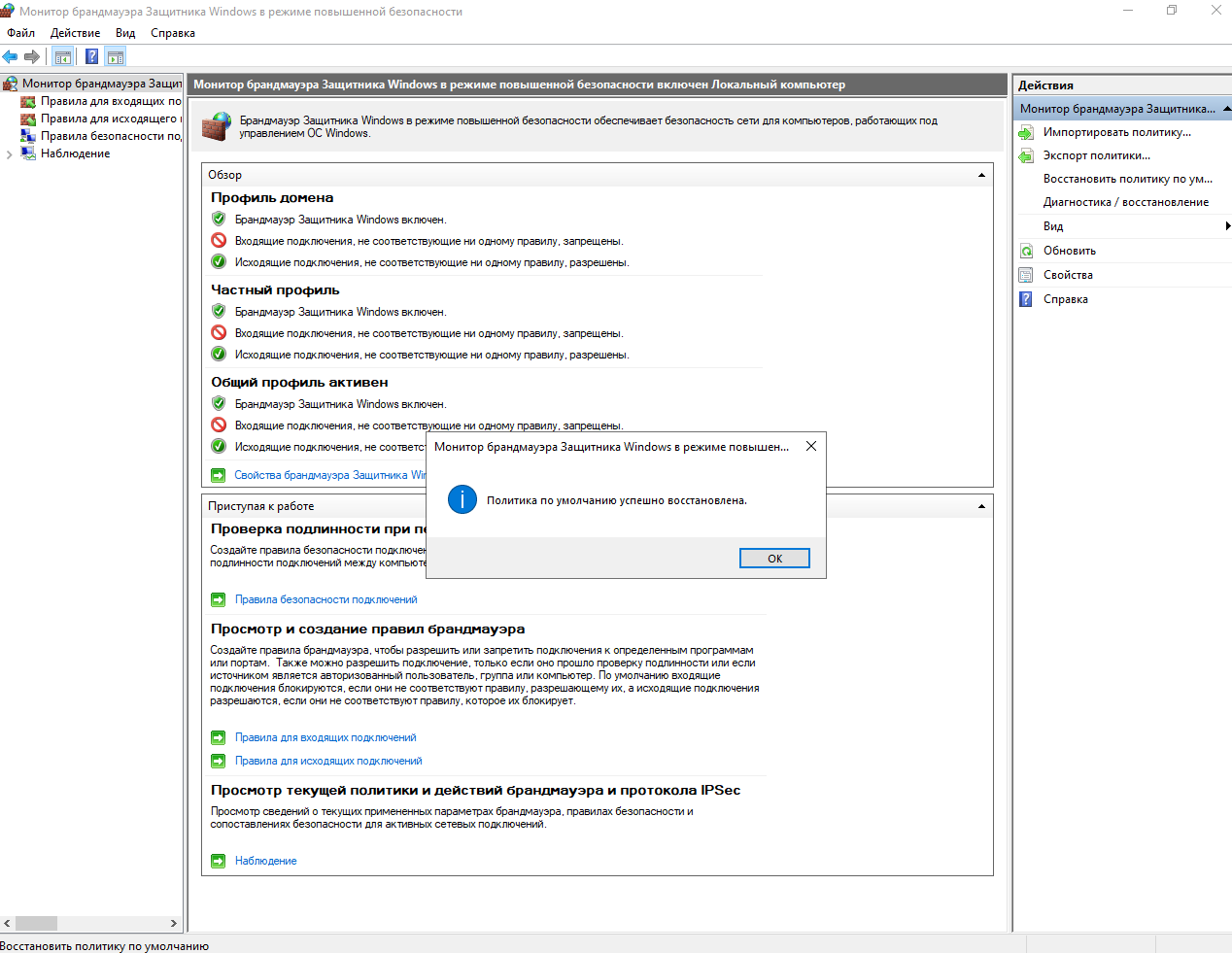The width and height of the screenshot is (1232, 953).
Task: Restore down the firewall monitor window
Action: (x=1172, y=11)
